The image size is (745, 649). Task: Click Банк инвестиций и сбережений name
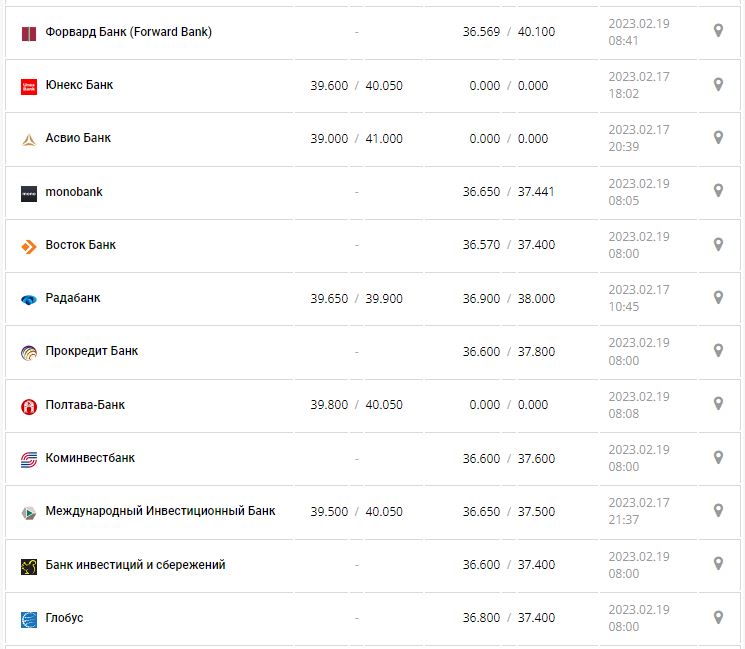(x=135, y=565)
